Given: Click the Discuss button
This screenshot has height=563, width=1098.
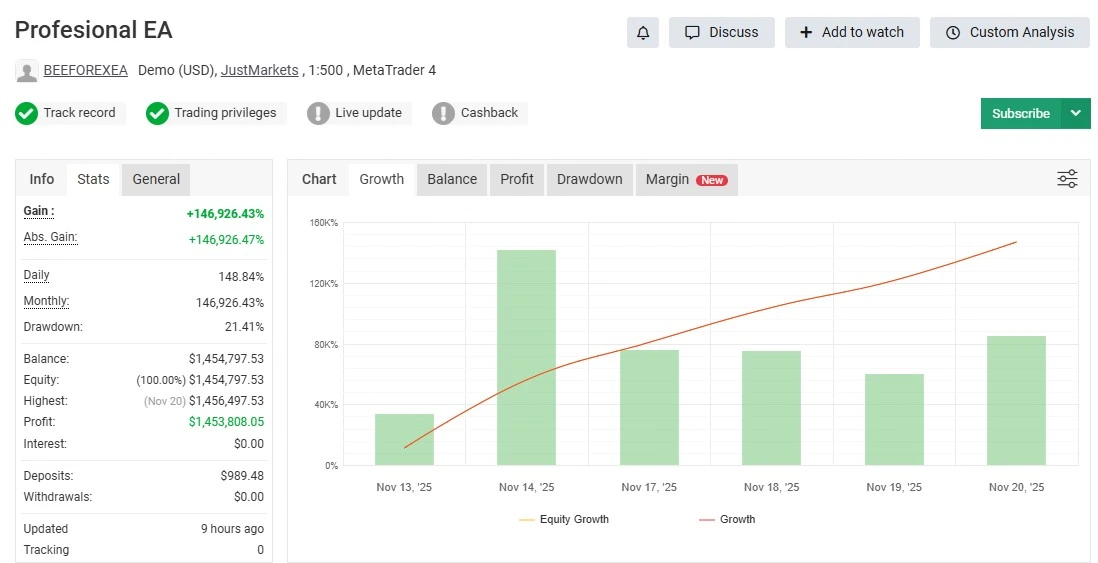Looking at the screenshot, I should (721, 32).
